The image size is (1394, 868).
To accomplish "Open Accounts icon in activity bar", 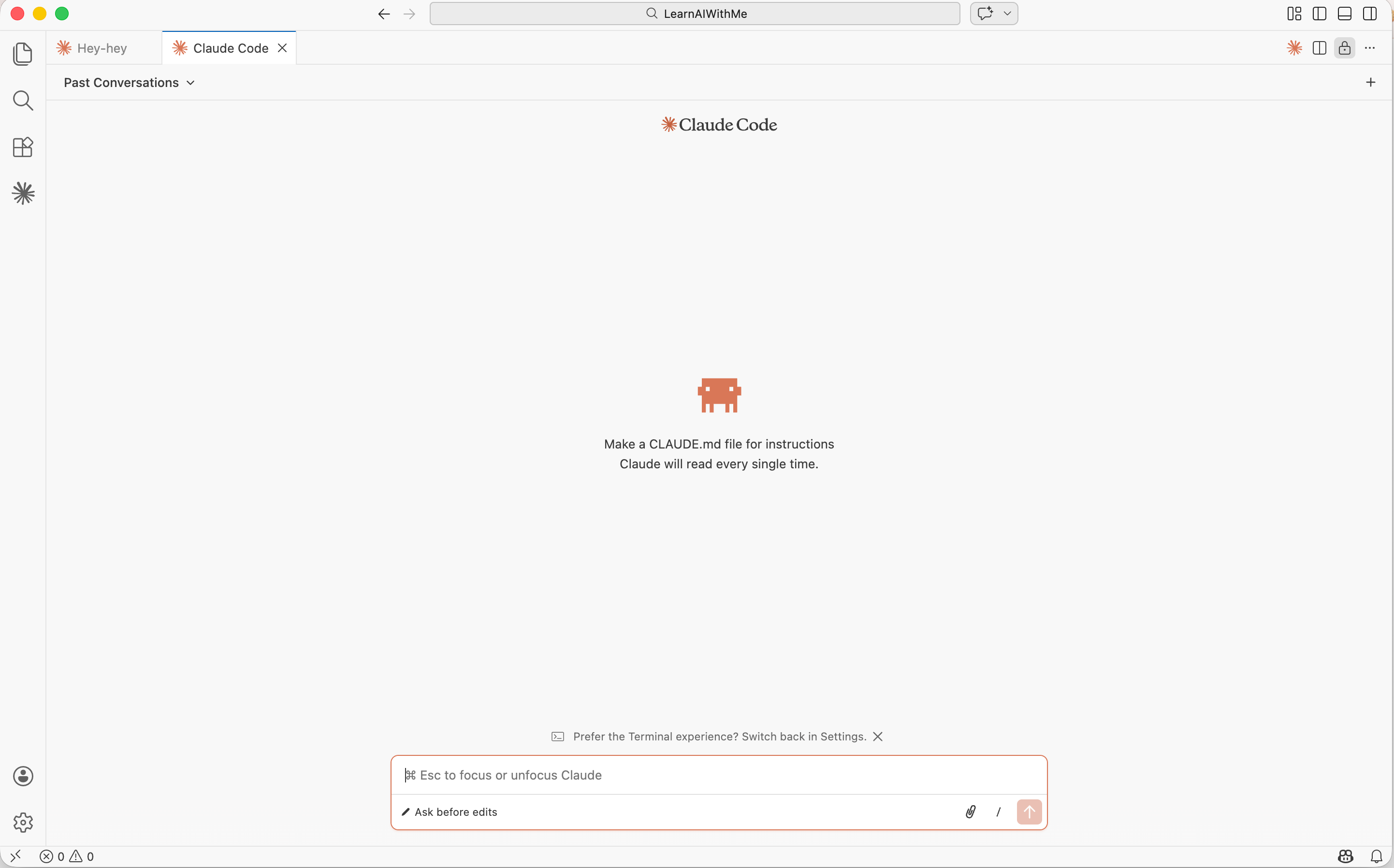I will (x=22, y=776).
